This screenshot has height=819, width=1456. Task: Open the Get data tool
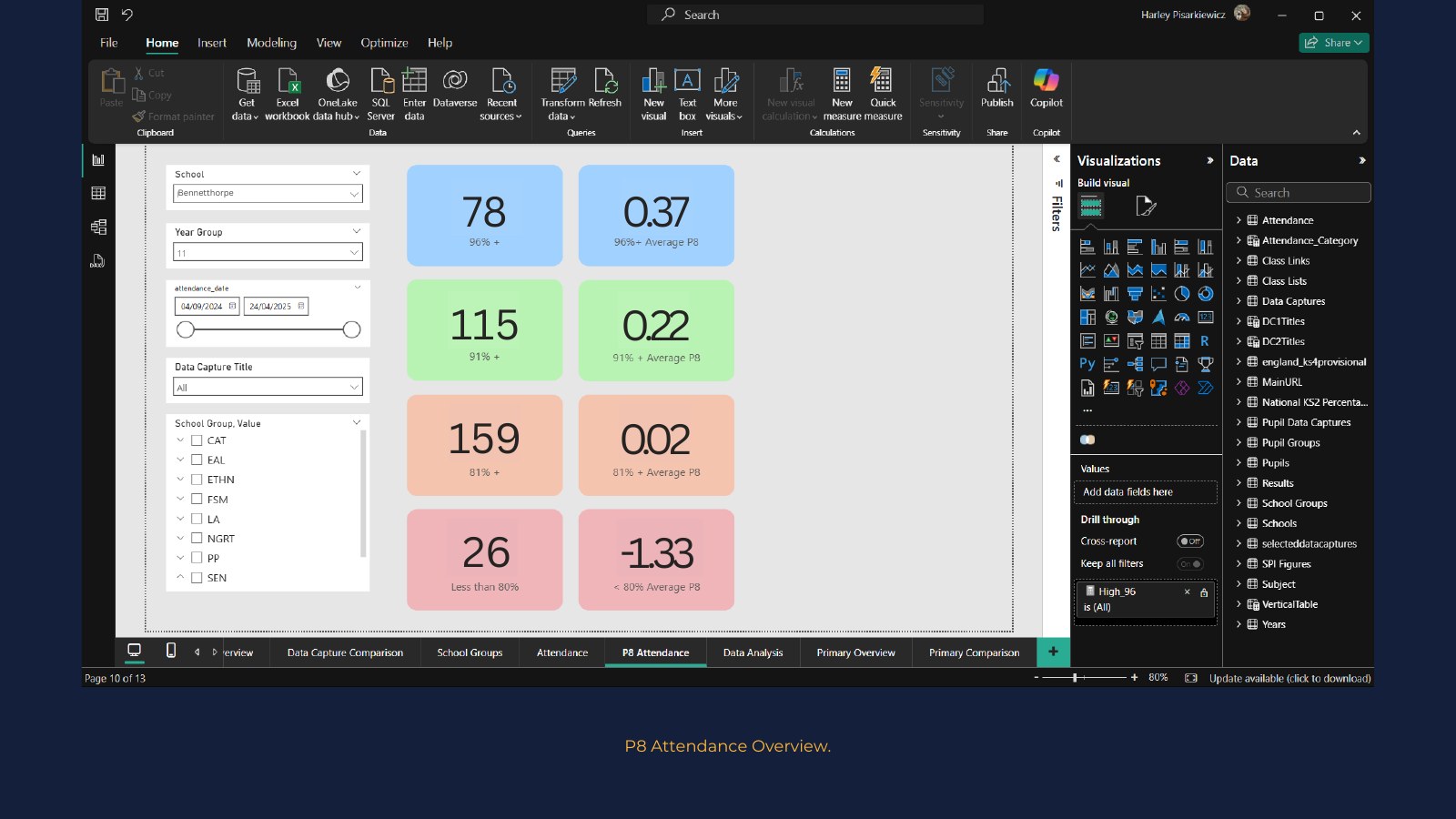point(246,94)
